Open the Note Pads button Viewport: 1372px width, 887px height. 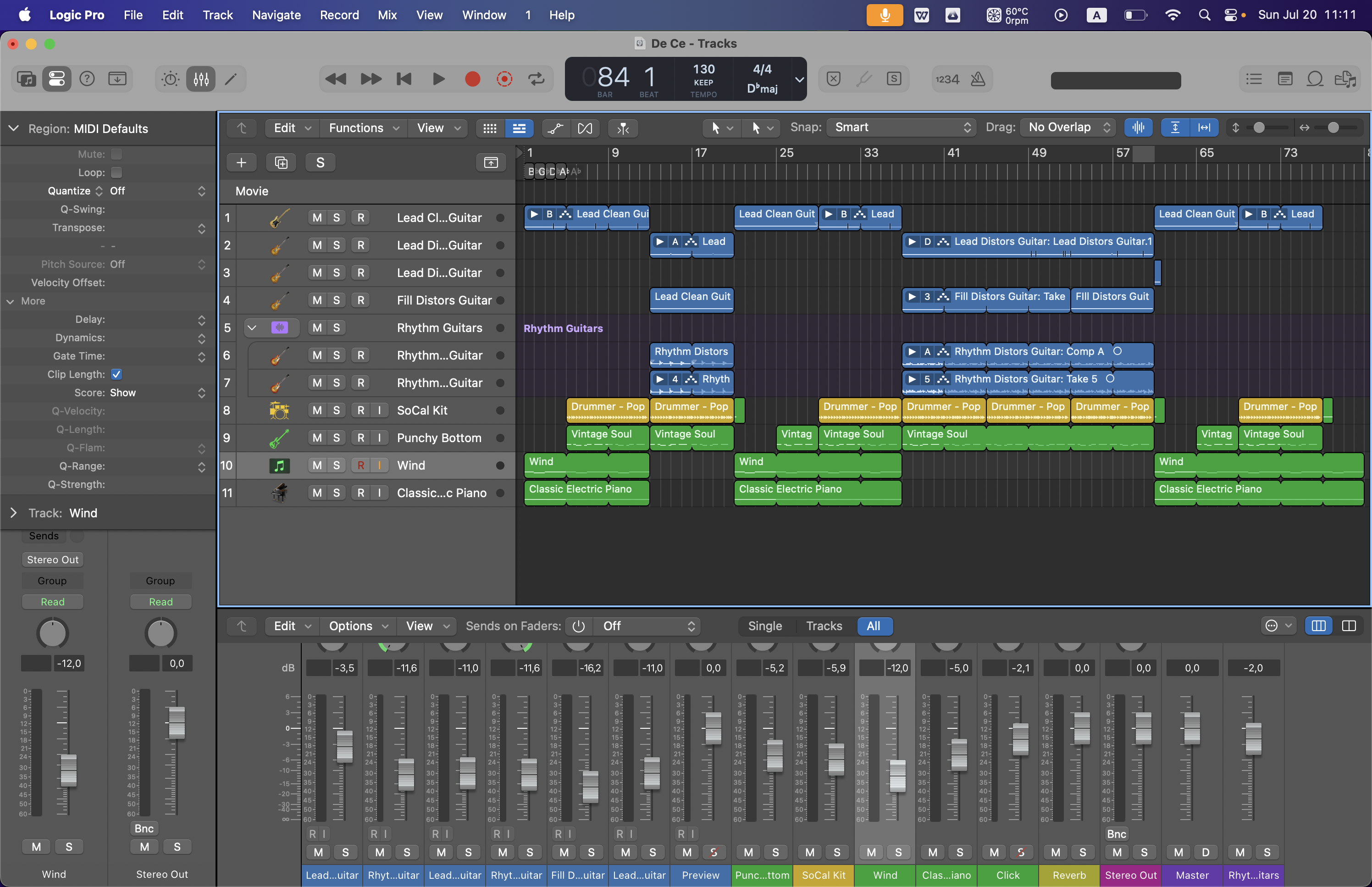(x=1285, y=79)
